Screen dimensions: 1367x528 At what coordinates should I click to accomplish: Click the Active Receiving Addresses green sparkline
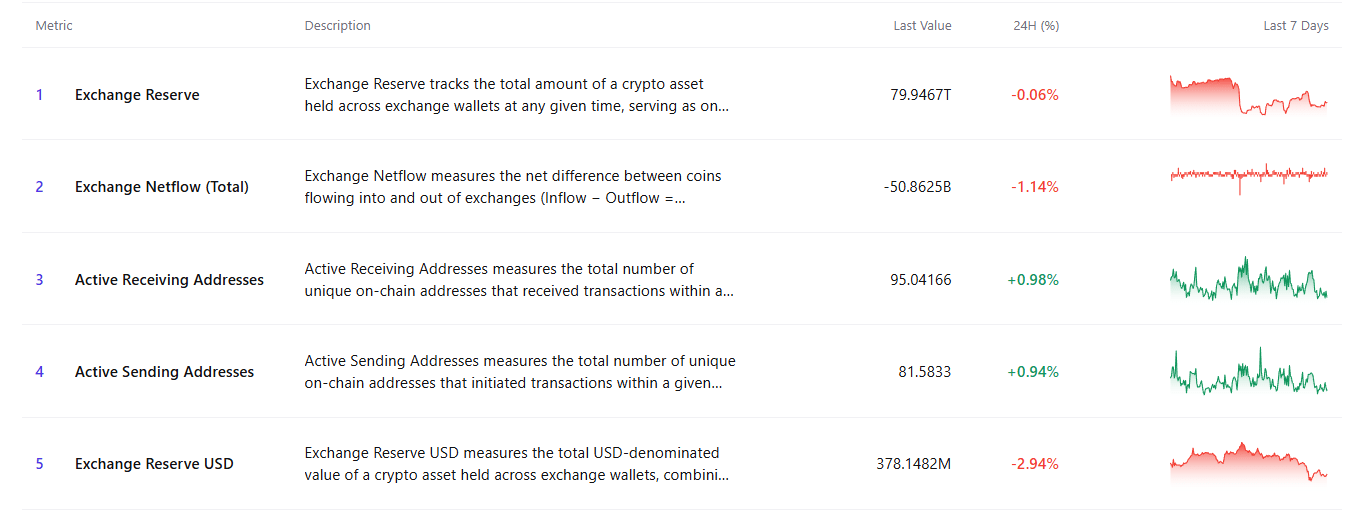click(1249, 279)
